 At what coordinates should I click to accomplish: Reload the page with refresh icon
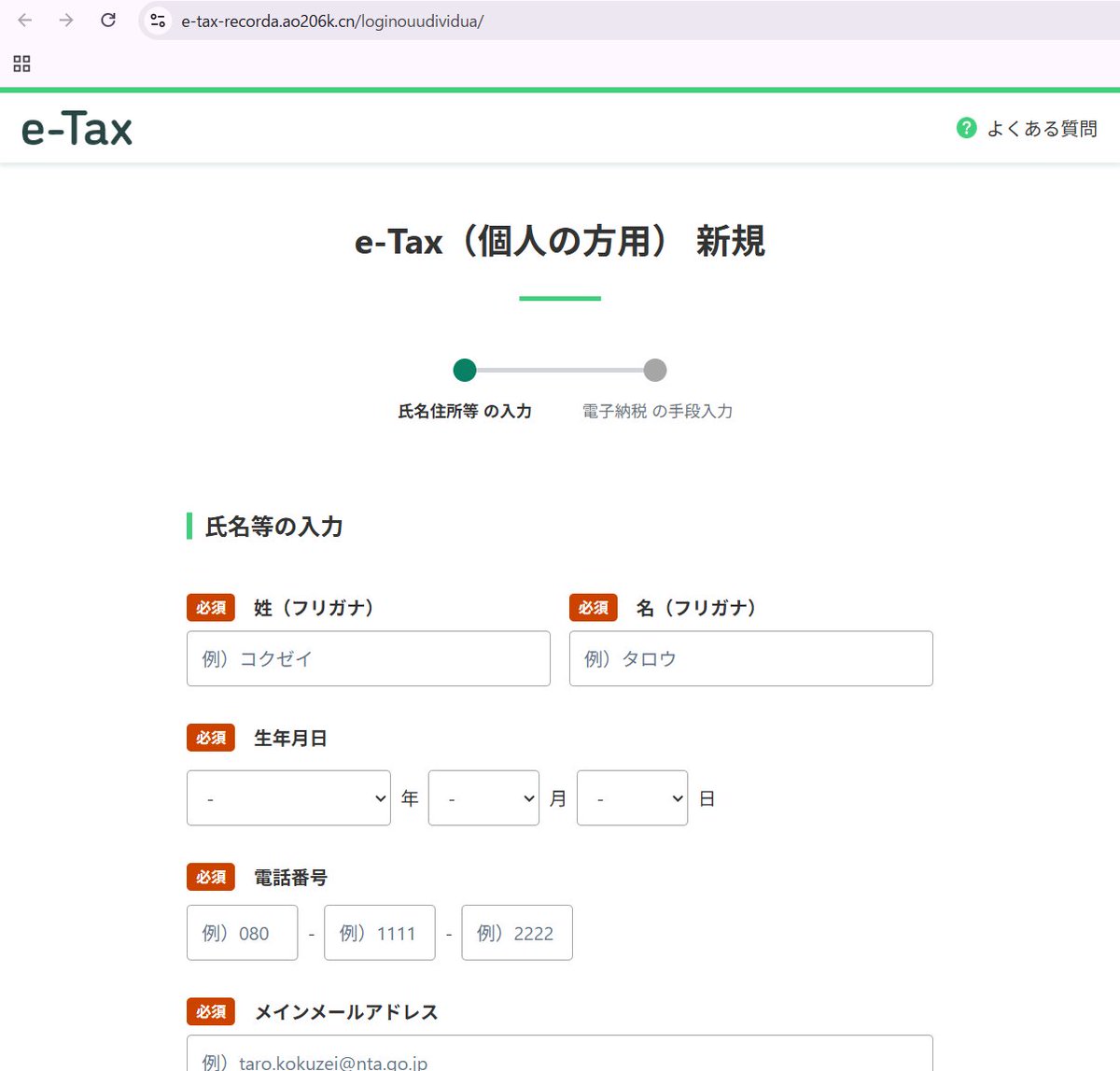(108, 20)
